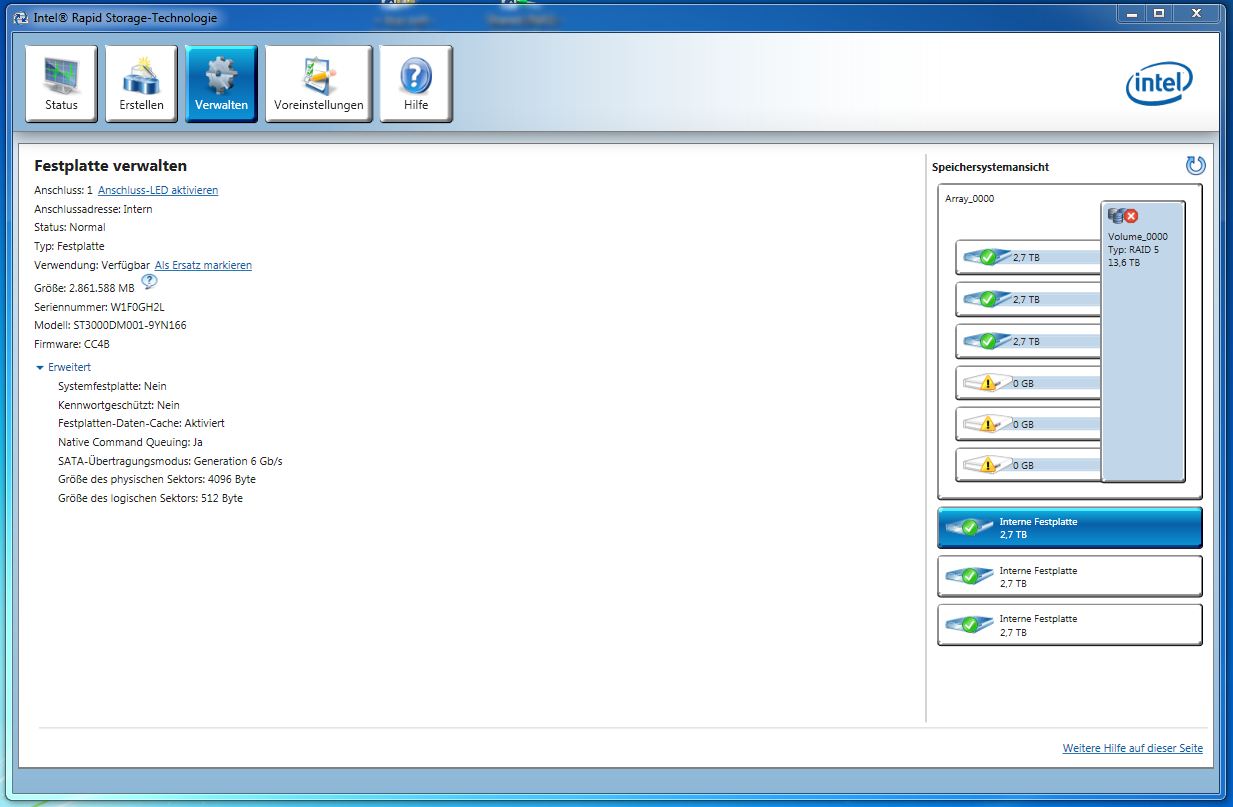Screen dimensions: 1233x807
Task: Open Weitere Hilfe auf dieser Seite
Action: click(1132, 748)
